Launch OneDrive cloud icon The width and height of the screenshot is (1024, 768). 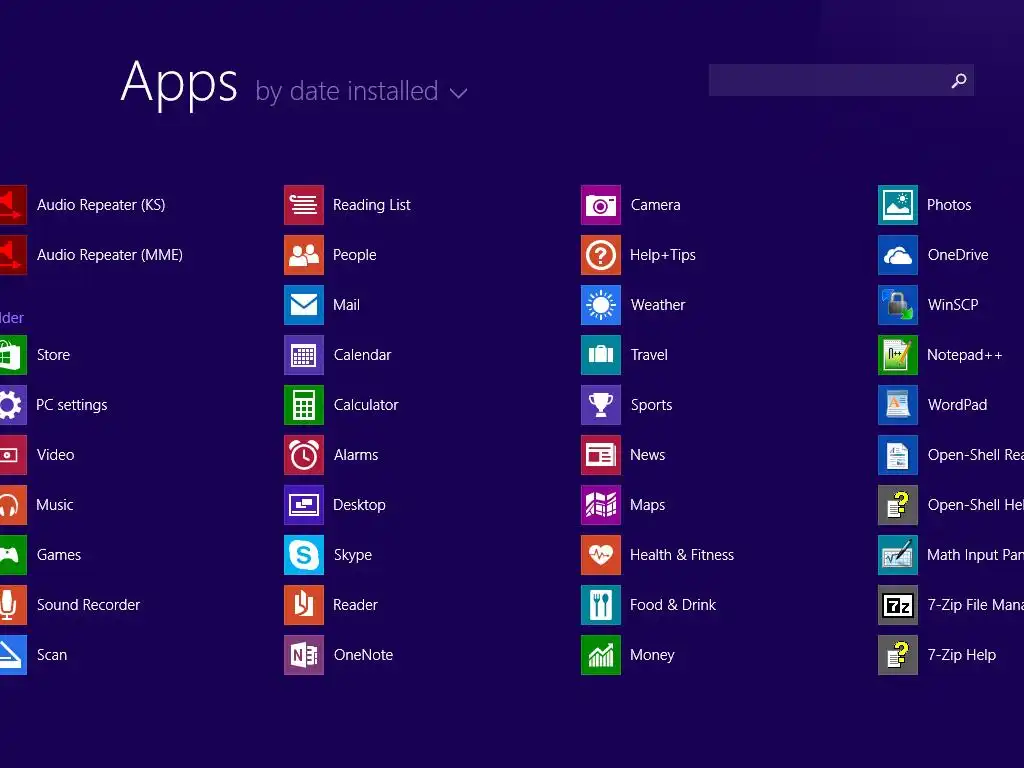click(x=898, y=255)
